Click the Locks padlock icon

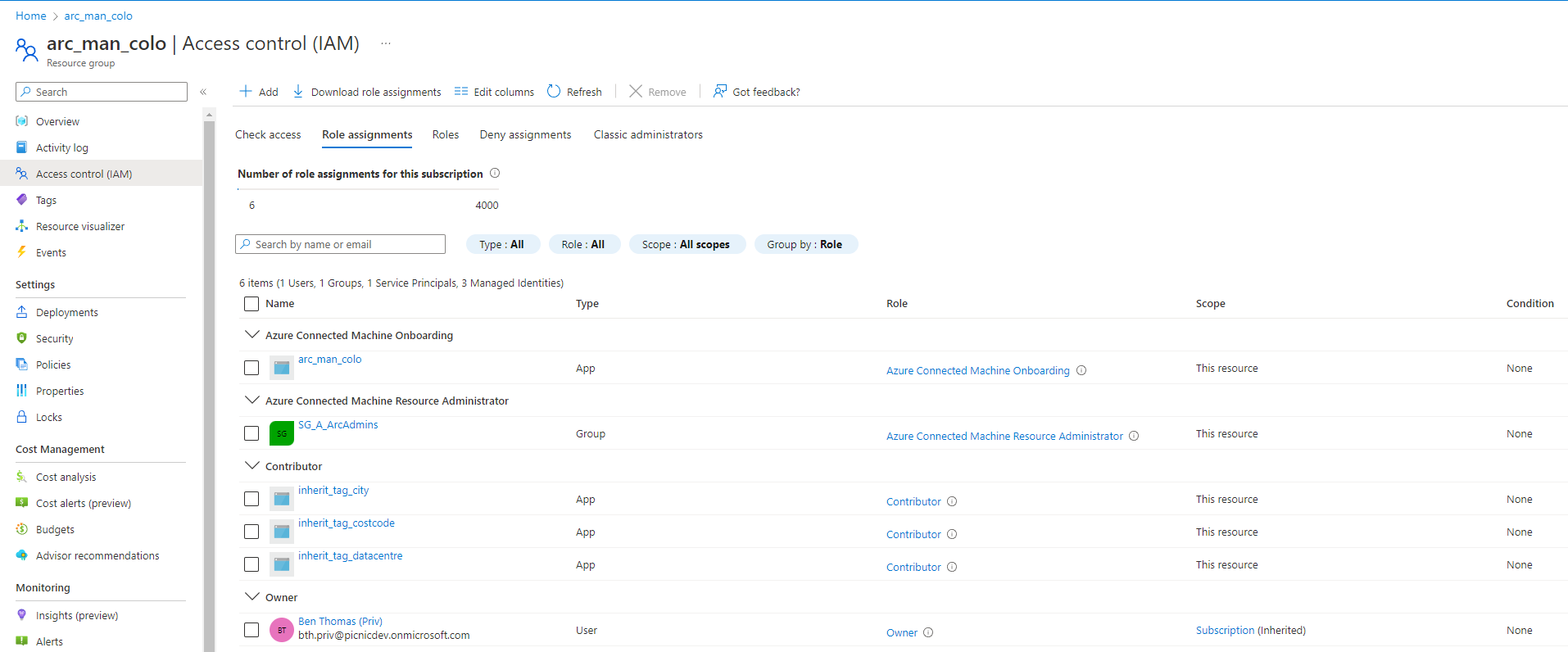click(22, 417)
